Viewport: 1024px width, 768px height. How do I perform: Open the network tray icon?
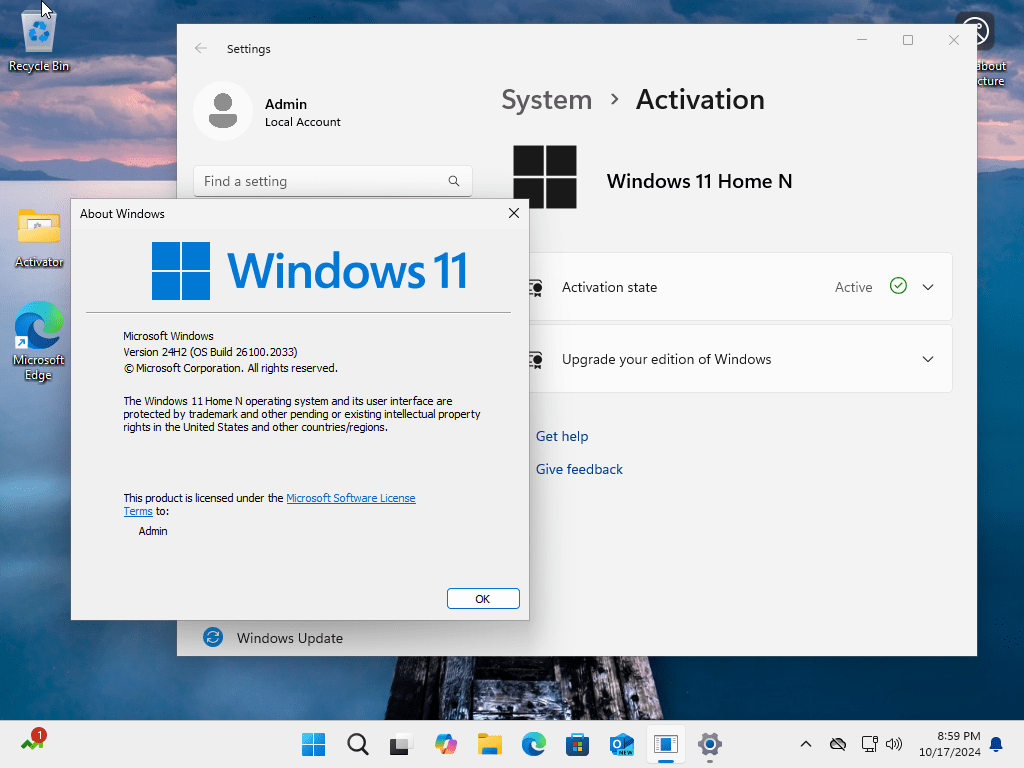coord(869,744)
